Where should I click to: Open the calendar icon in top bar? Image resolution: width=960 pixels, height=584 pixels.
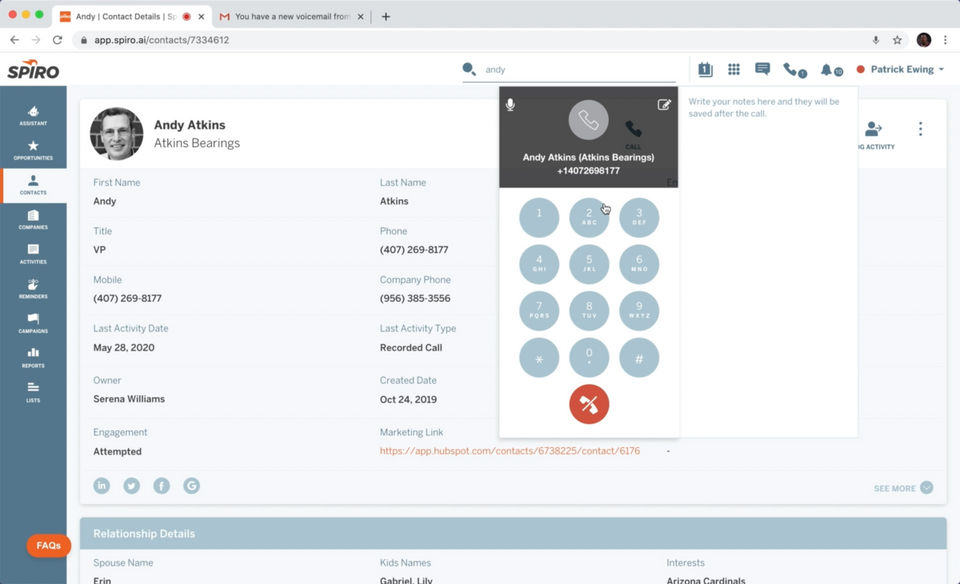(705, 69)
